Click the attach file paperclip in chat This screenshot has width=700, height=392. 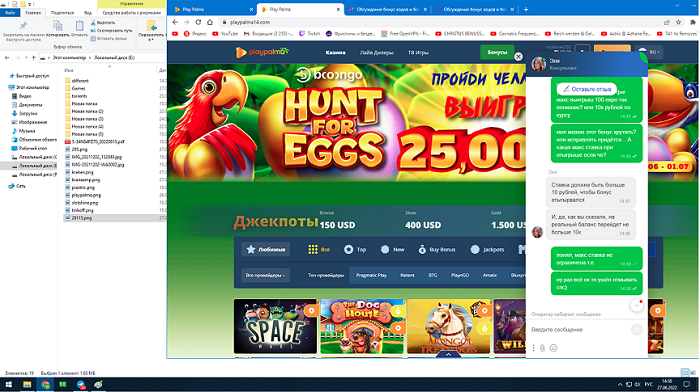542,348
